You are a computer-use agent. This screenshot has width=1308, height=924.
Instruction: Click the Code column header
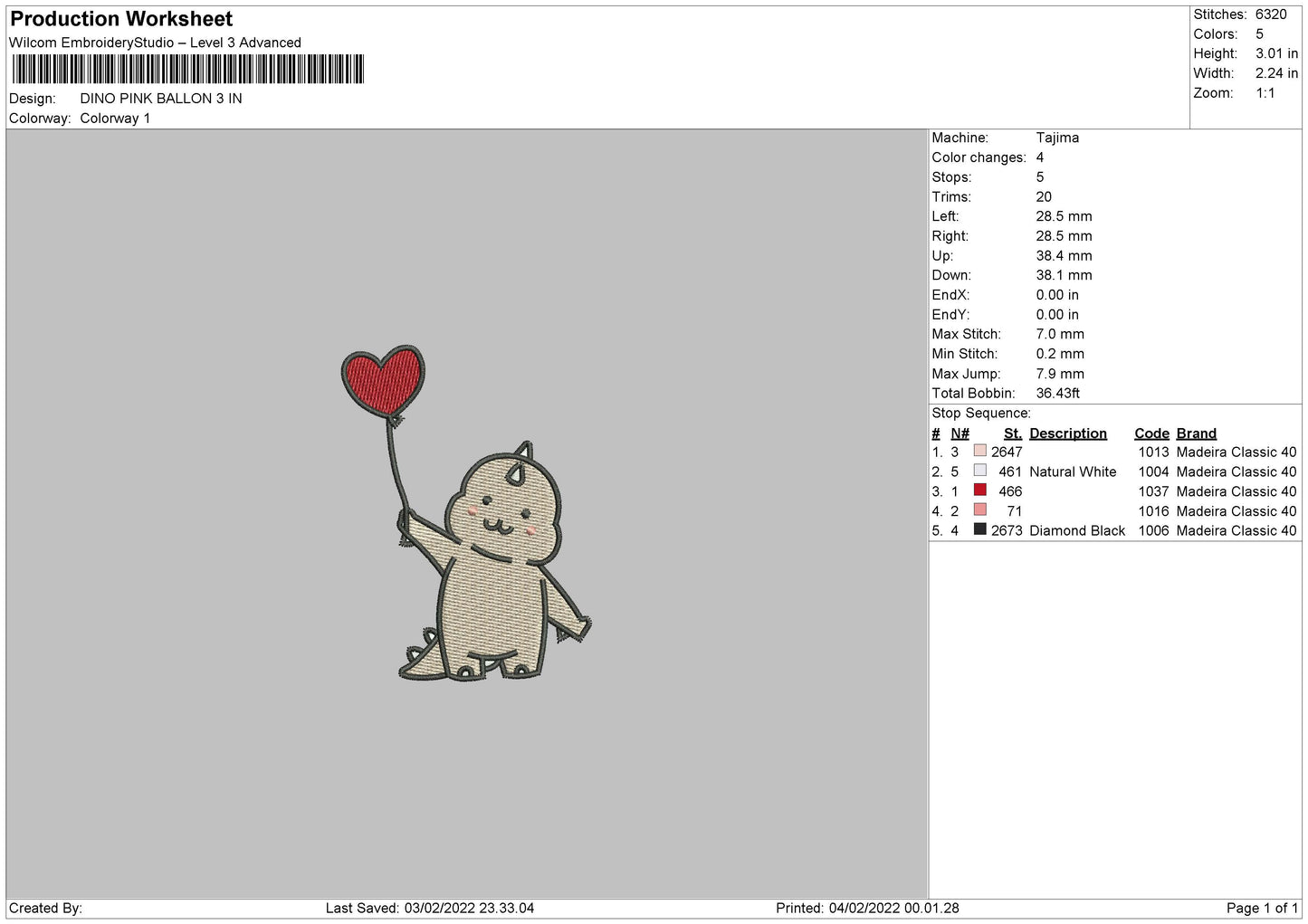click(1151, 433)
